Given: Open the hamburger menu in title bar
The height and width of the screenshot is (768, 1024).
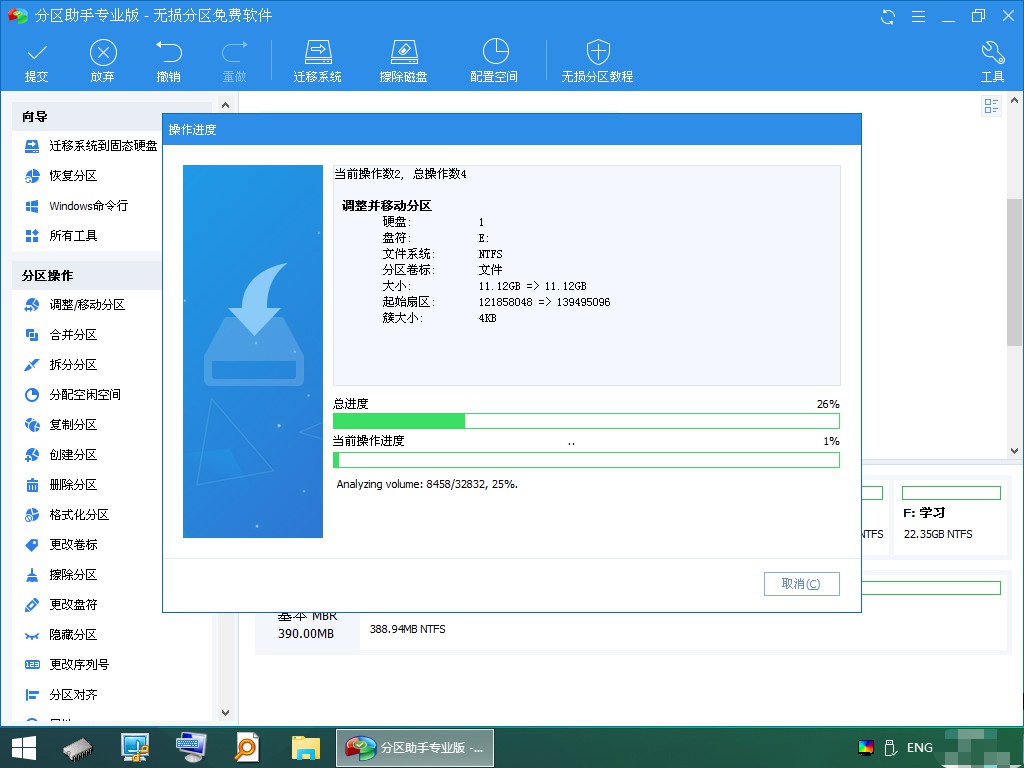Looking at the screenshot, I should 918,16.
